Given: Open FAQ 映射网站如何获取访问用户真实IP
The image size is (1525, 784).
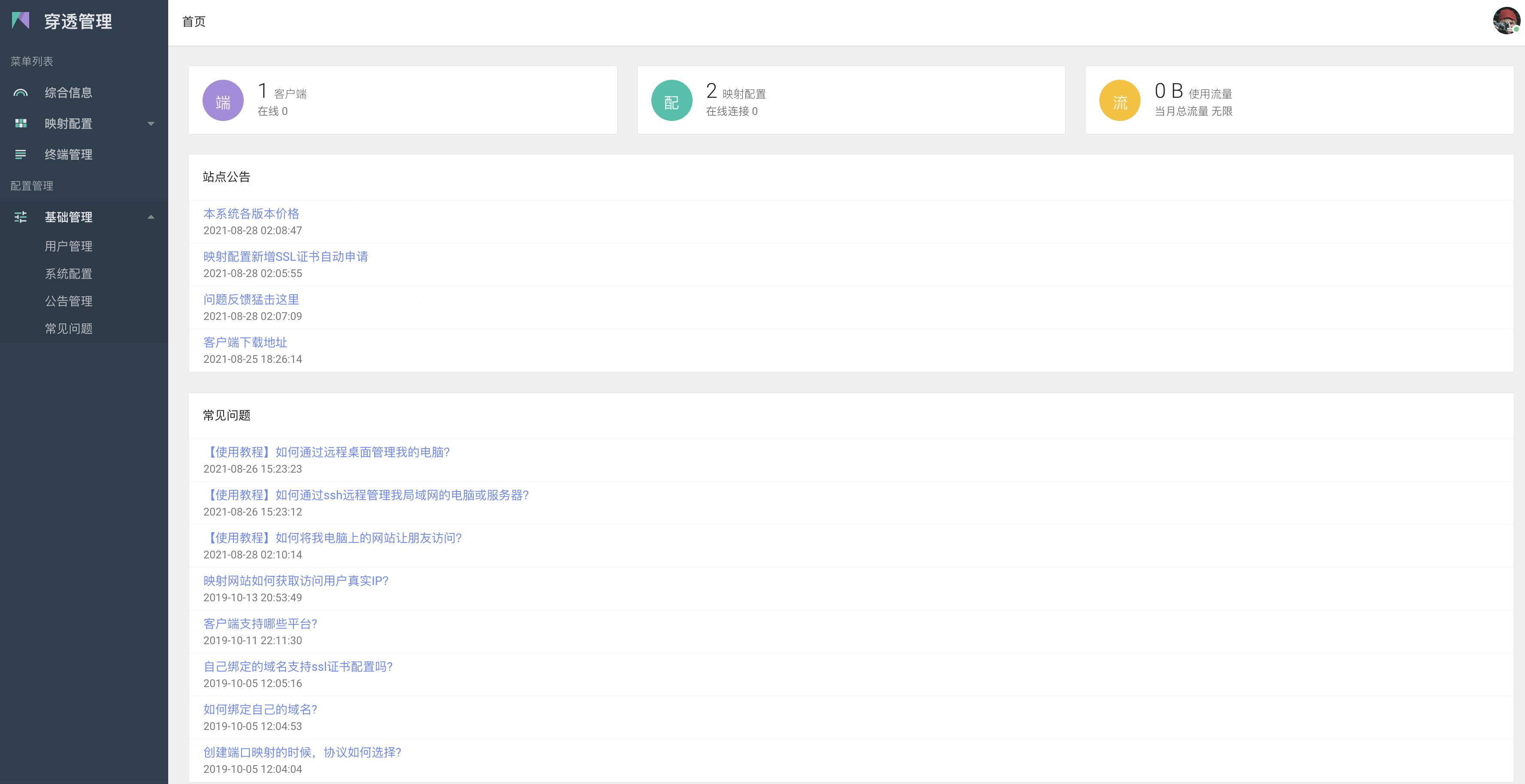Looking at the screenshot, I should click(296, 581).
